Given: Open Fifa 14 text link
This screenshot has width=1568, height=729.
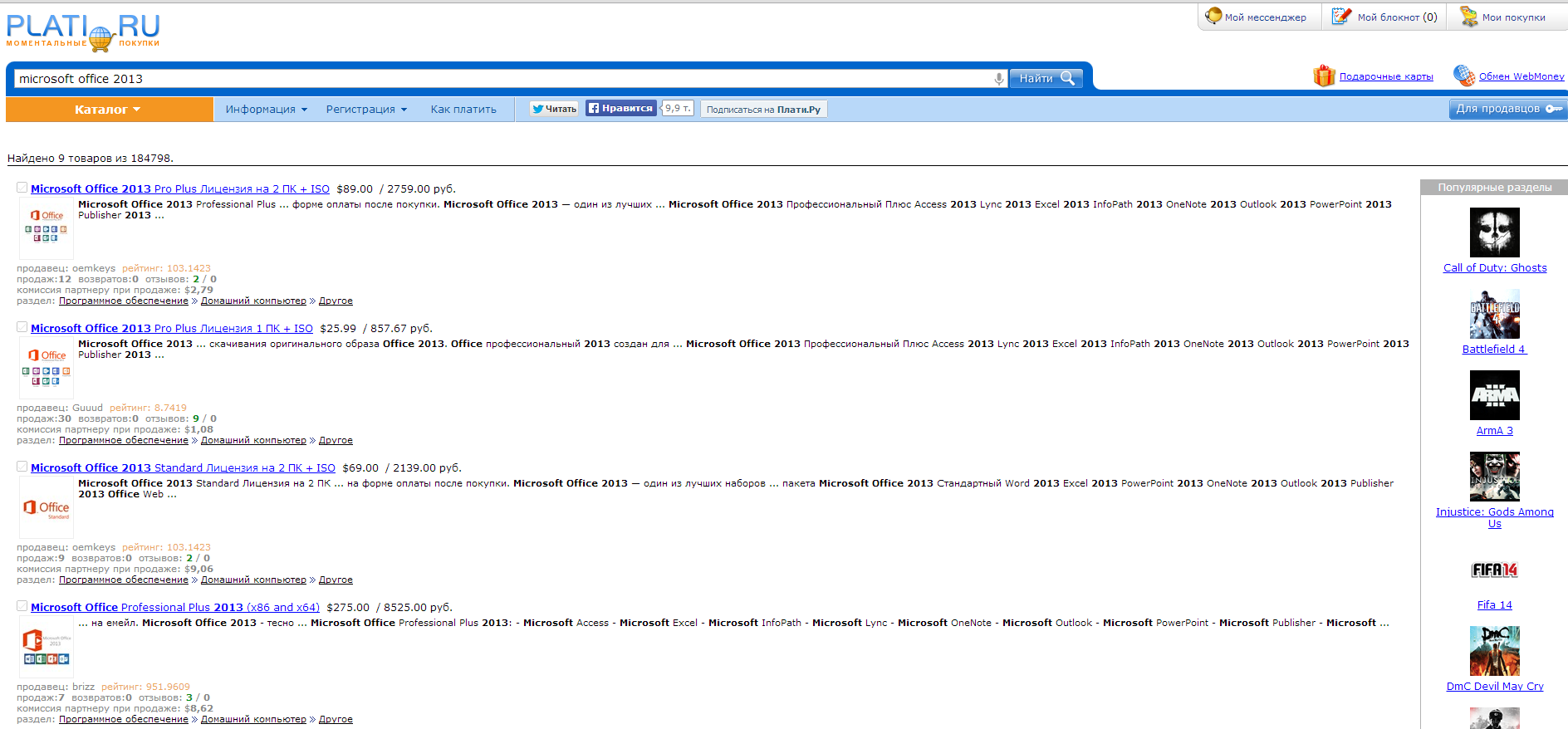Looking at the screenshot, I should [1495, 605].
